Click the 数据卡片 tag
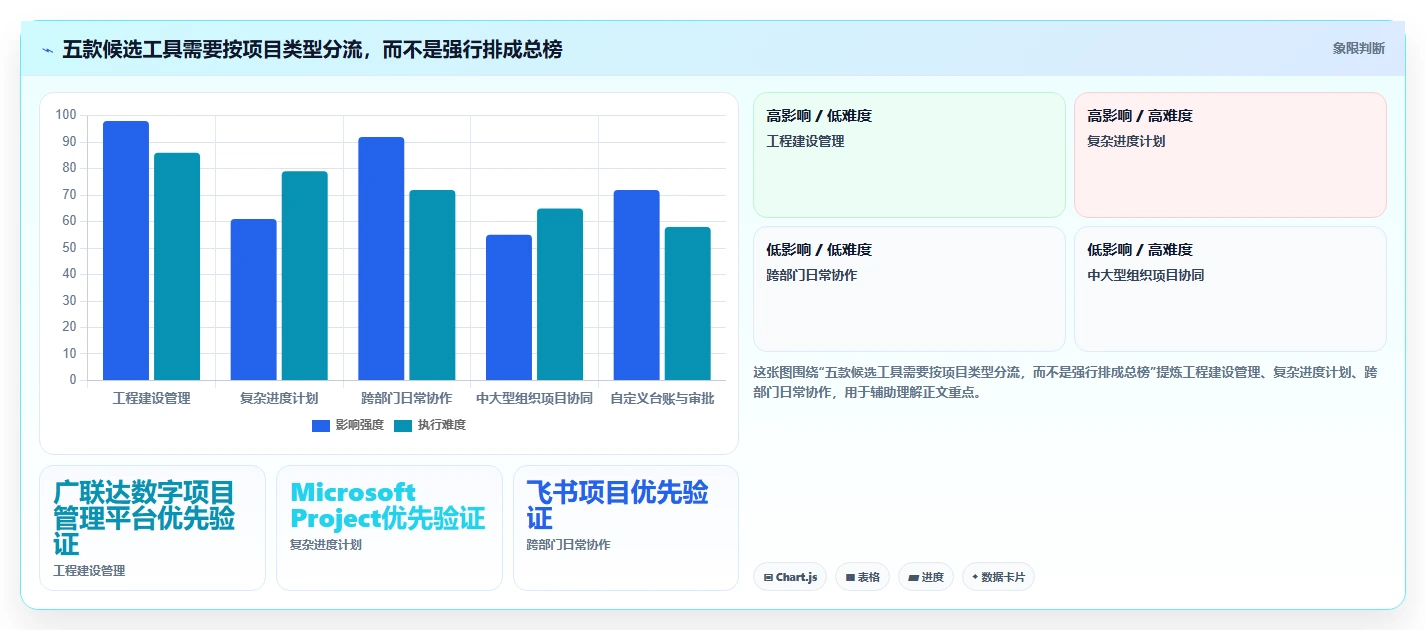Viewport: 1426px width, 630px height. 998,577
